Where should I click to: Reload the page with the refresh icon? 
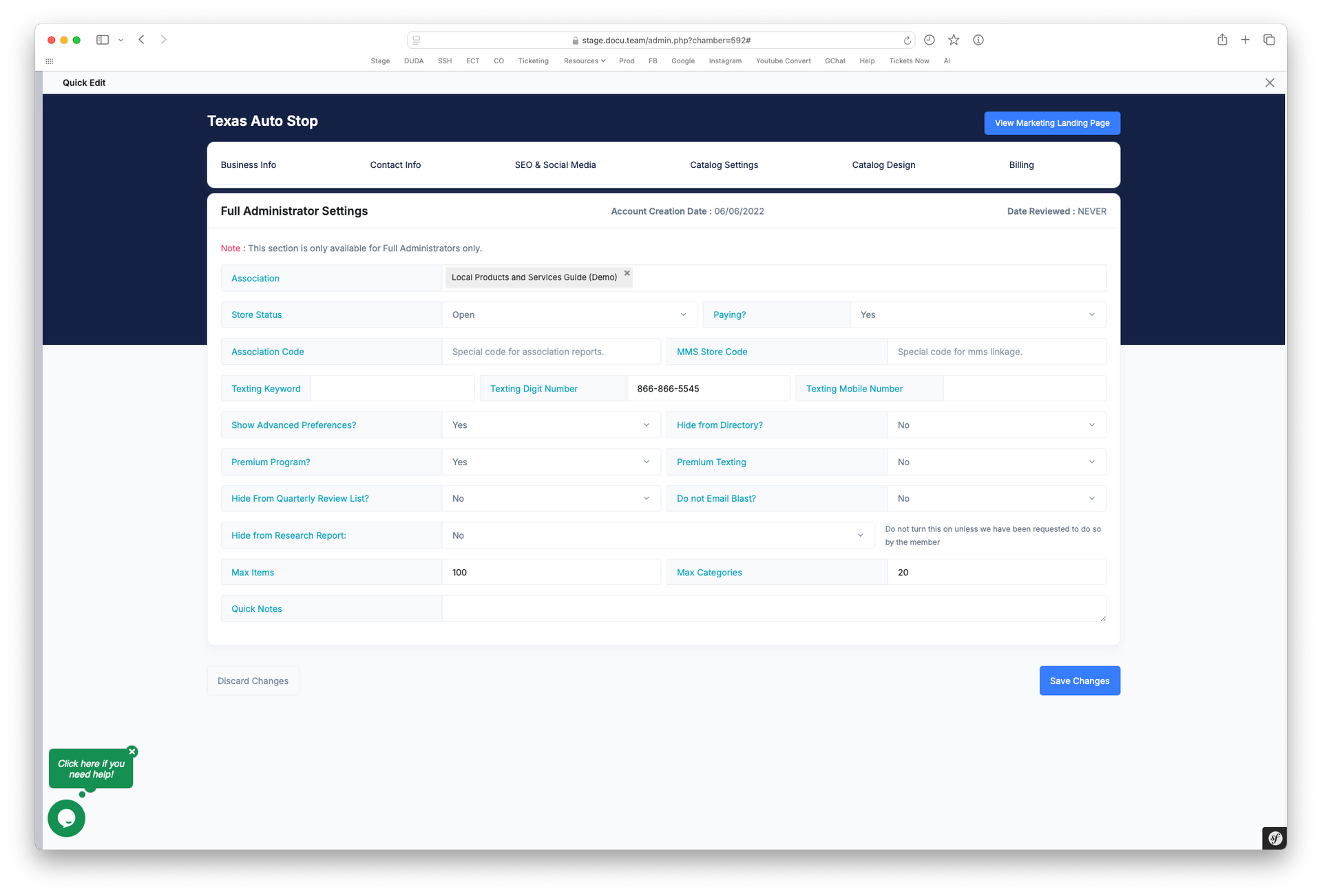pos(907,41)
